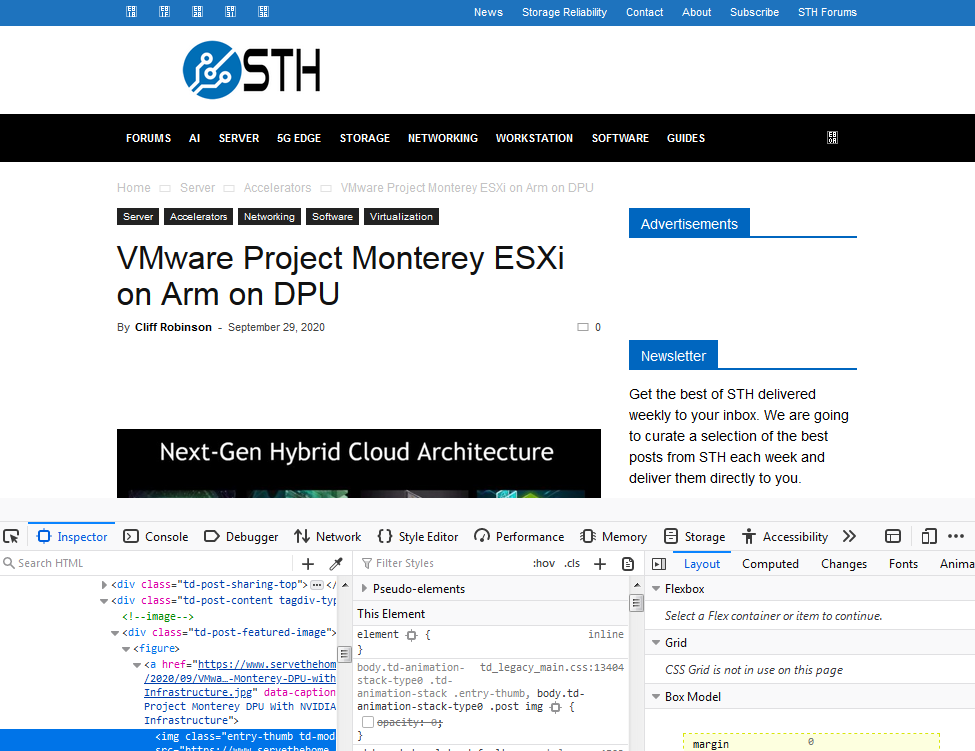975x751 pixels.
Task: Open the NETWORKING navigation menu item
Action: click(x=443, y=138)
